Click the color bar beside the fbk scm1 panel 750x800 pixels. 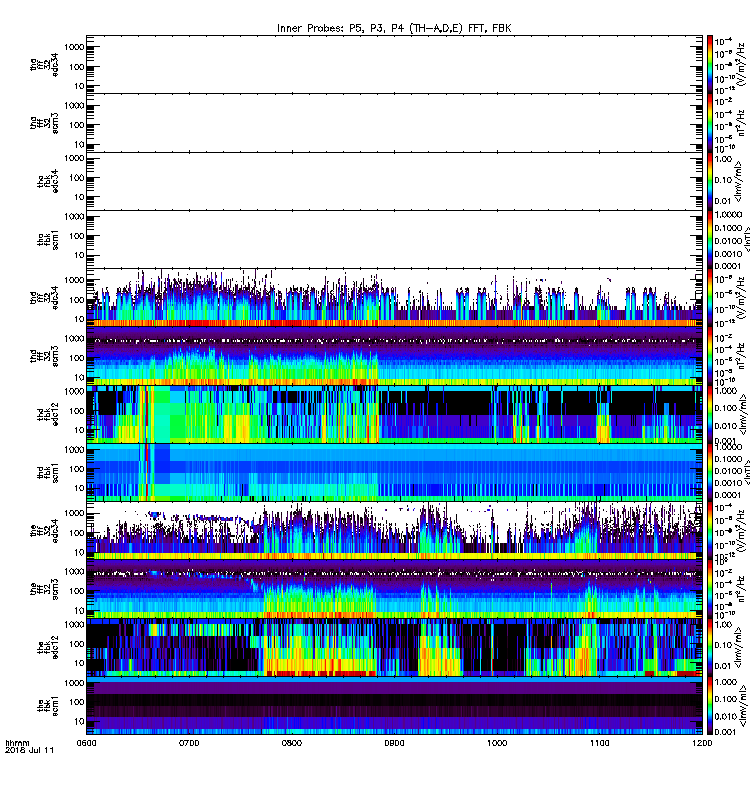(x=709, y=706)
